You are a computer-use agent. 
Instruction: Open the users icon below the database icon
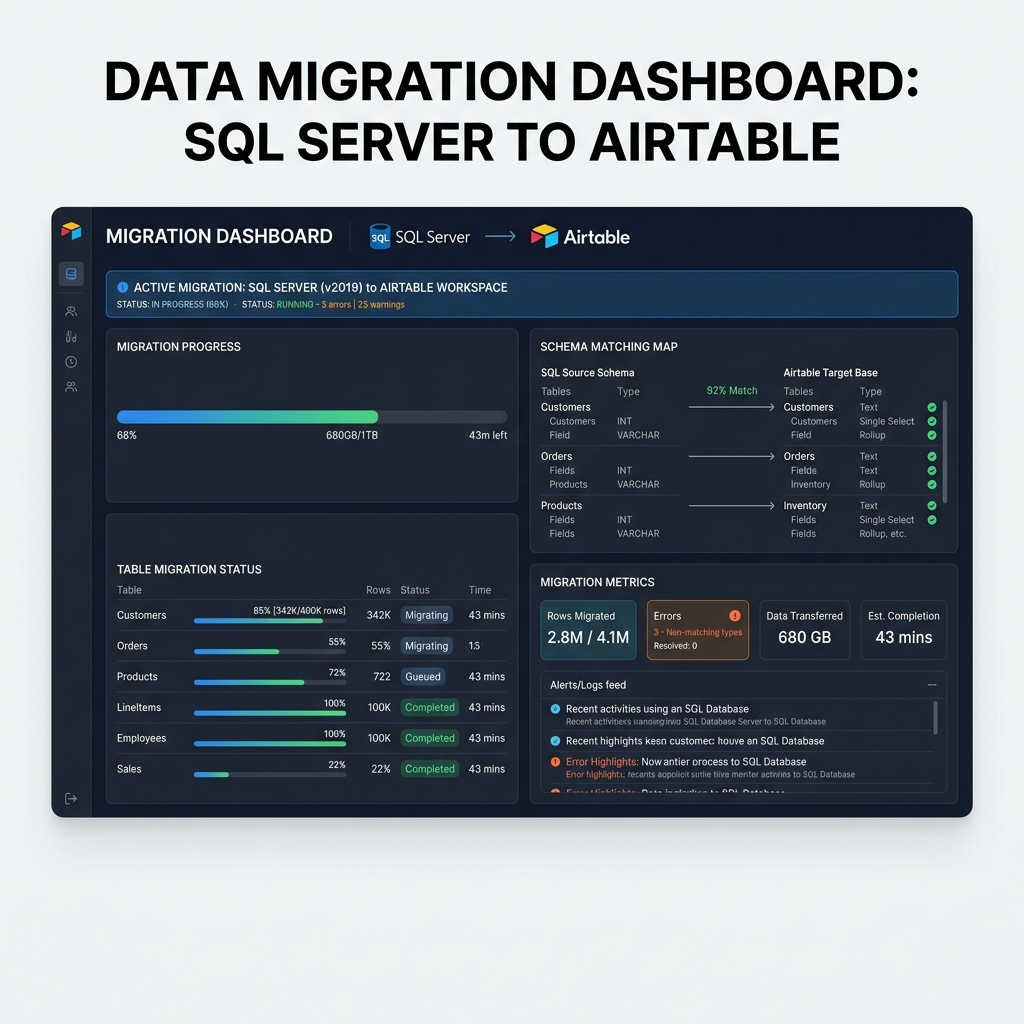click(x=71, y=312)
